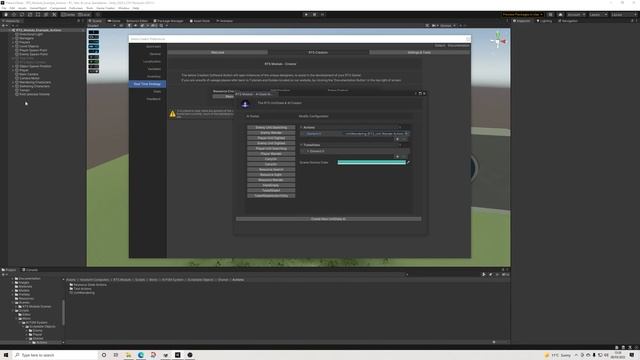Select the Scale tool in Unity toolbar

tap(30, 15)
